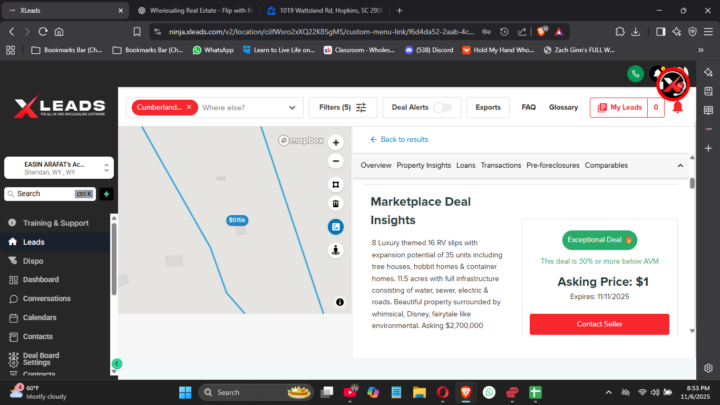Switch to Property Insights tab
Screen dimensions: 720x405
[x=423, y=165]
